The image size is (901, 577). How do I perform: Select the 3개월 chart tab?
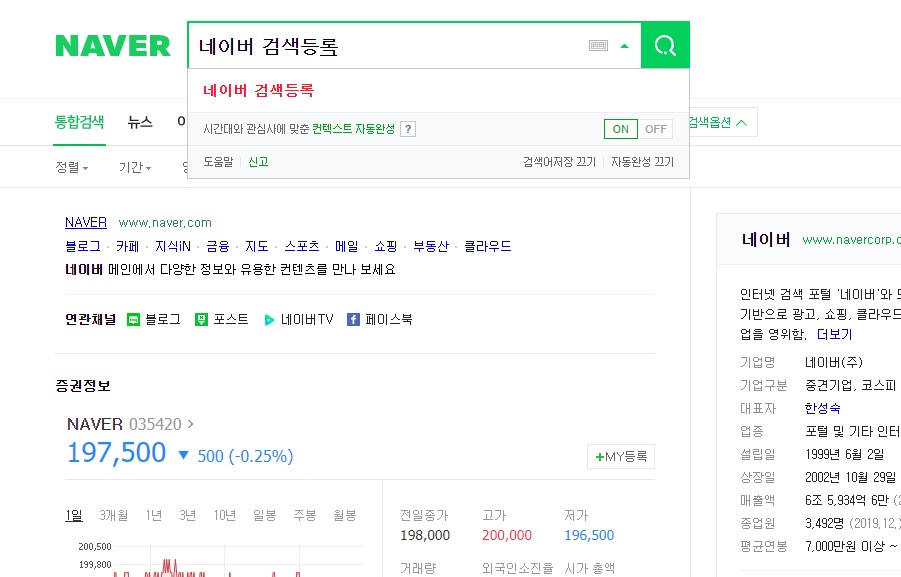[113, 515]
